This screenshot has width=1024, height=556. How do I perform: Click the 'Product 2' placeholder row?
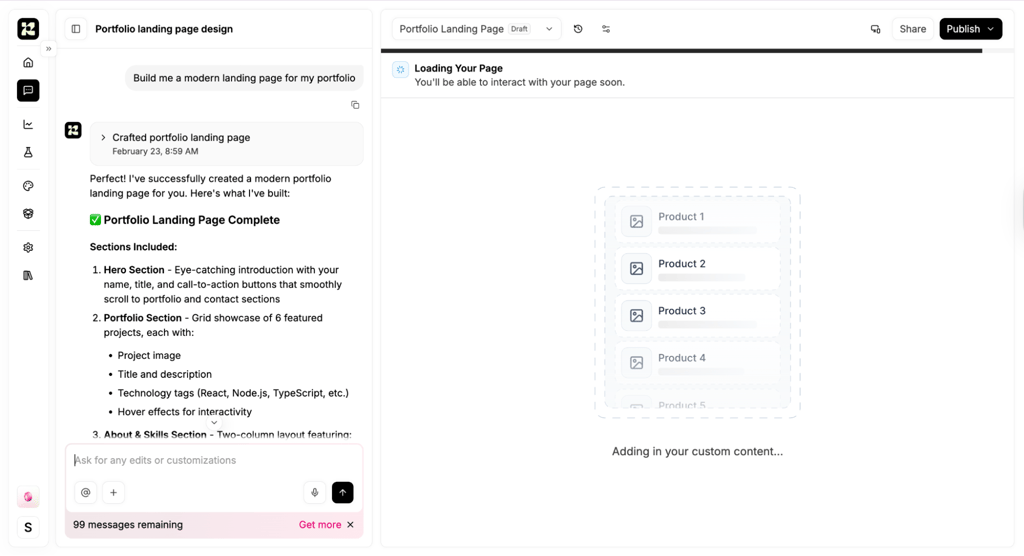(x=697, y=269)
